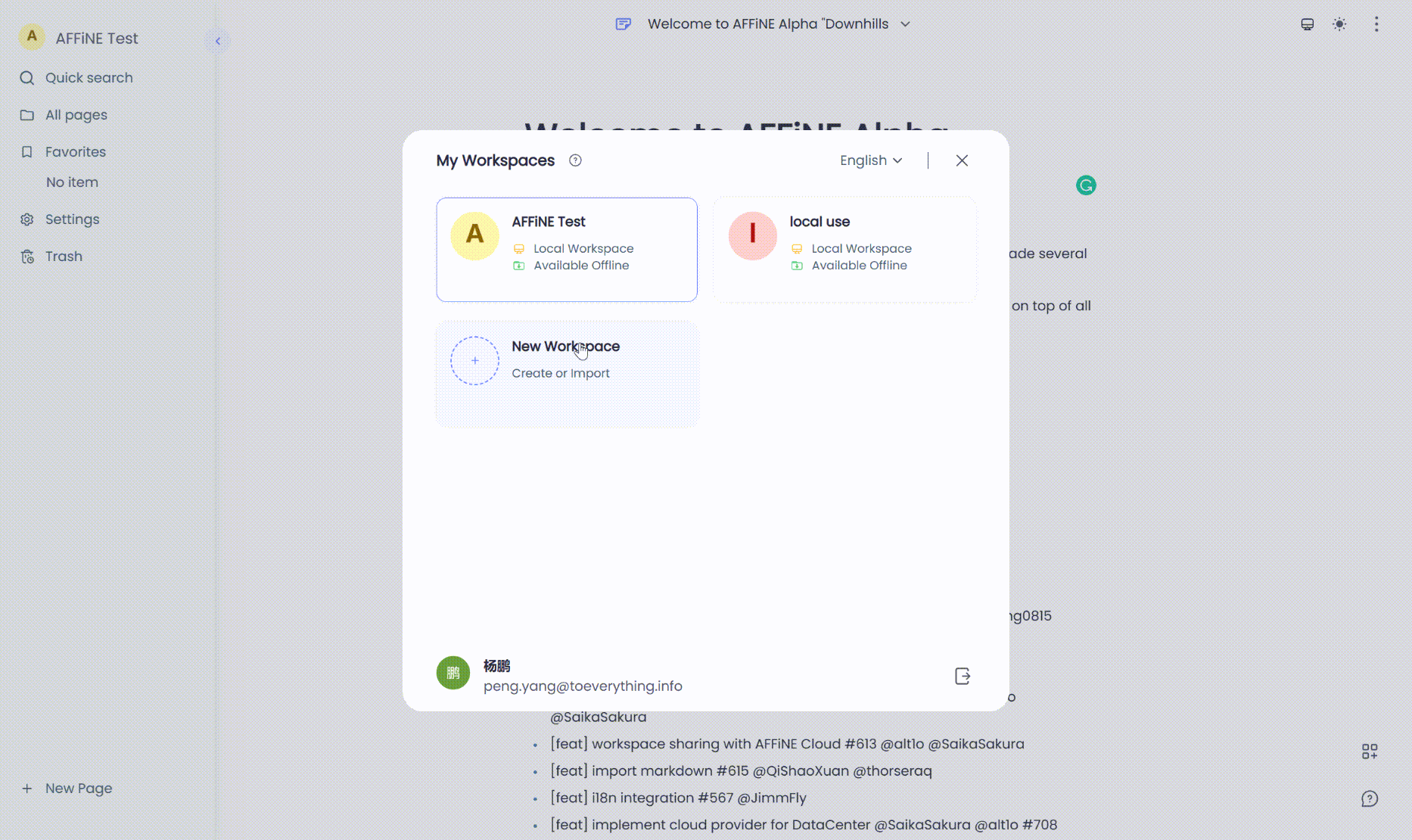Click the implement cloud provider line
This screenshot has height=840, width=1412.
pyautogui.click(x=804, y=825)
